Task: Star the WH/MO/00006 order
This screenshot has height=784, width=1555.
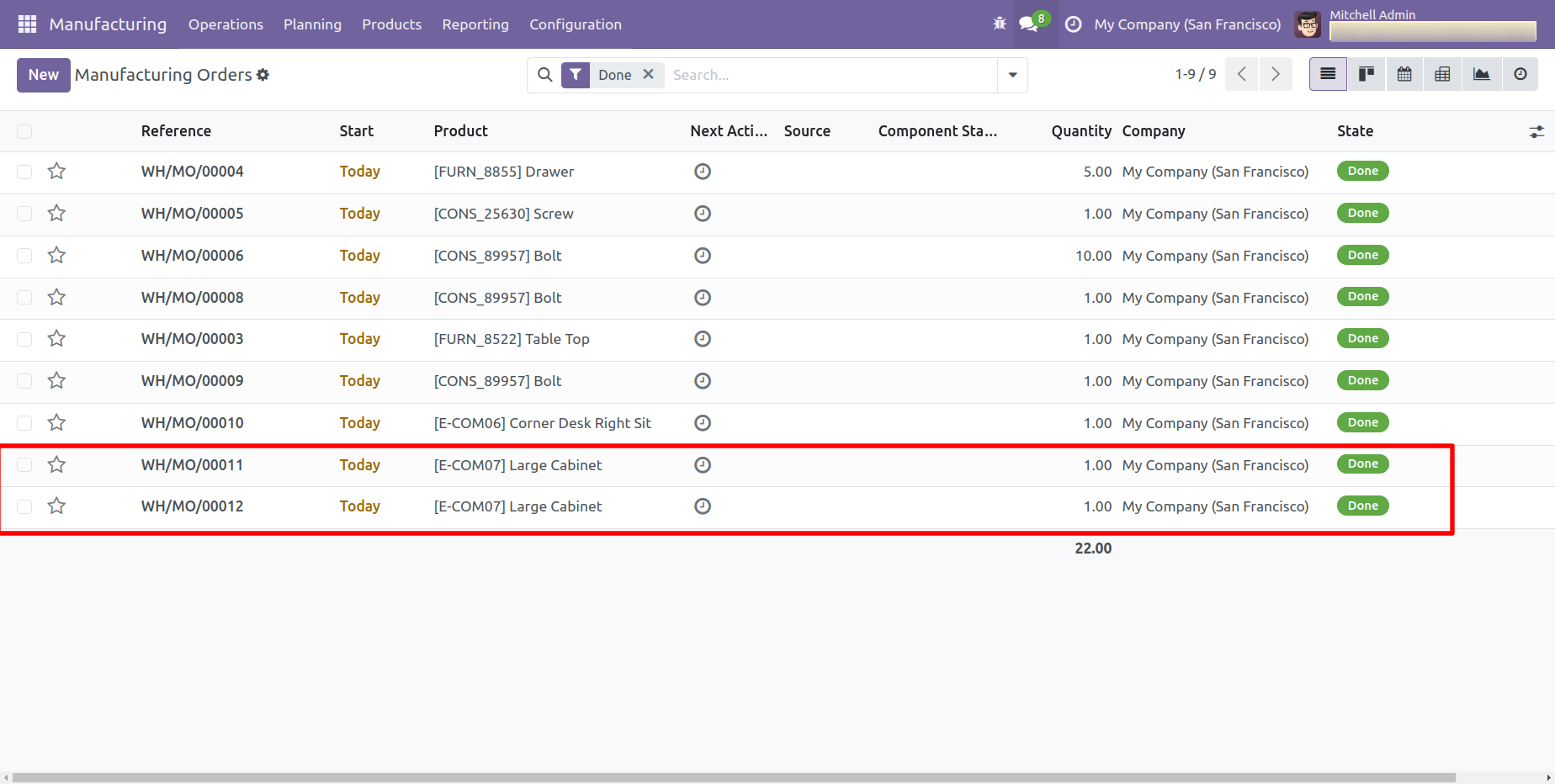Action: tap(56, 256)
